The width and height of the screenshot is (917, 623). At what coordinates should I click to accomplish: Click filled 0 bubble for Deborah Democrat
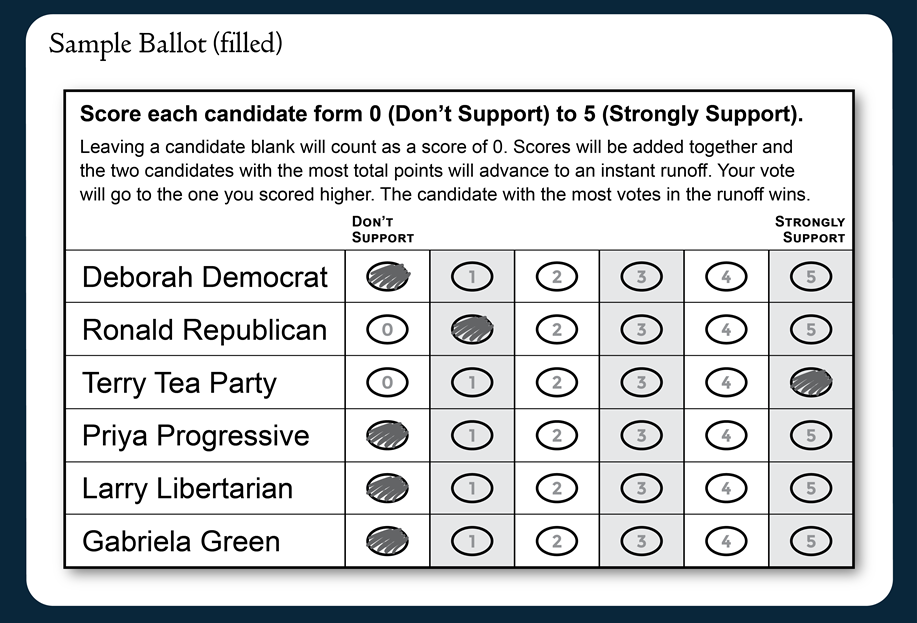point(387,277)
